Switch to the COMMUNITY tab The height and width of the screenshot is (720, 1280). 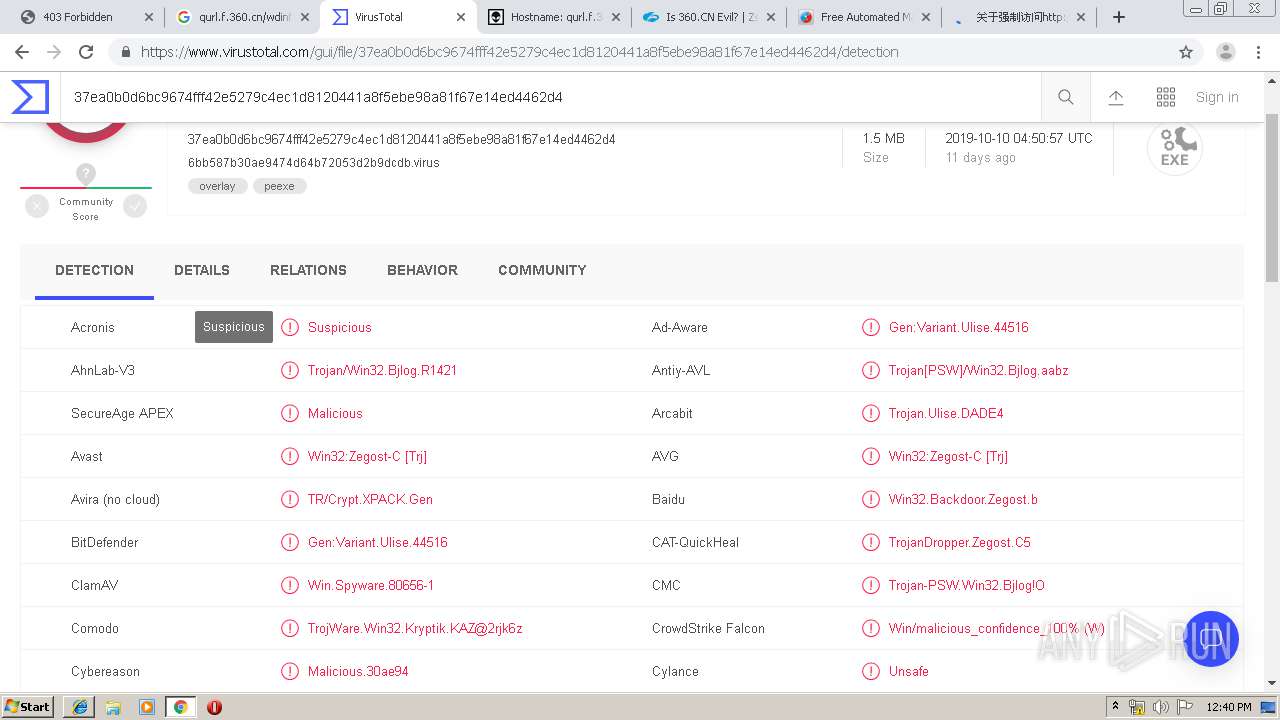(542, 270)
